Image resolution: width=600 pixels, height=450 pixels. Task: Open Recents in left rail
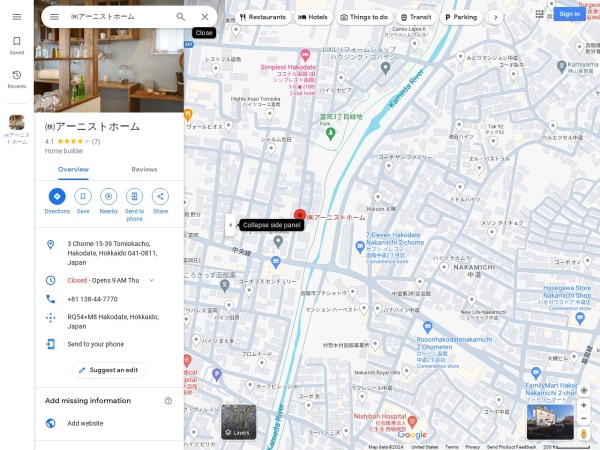point(17,79)
